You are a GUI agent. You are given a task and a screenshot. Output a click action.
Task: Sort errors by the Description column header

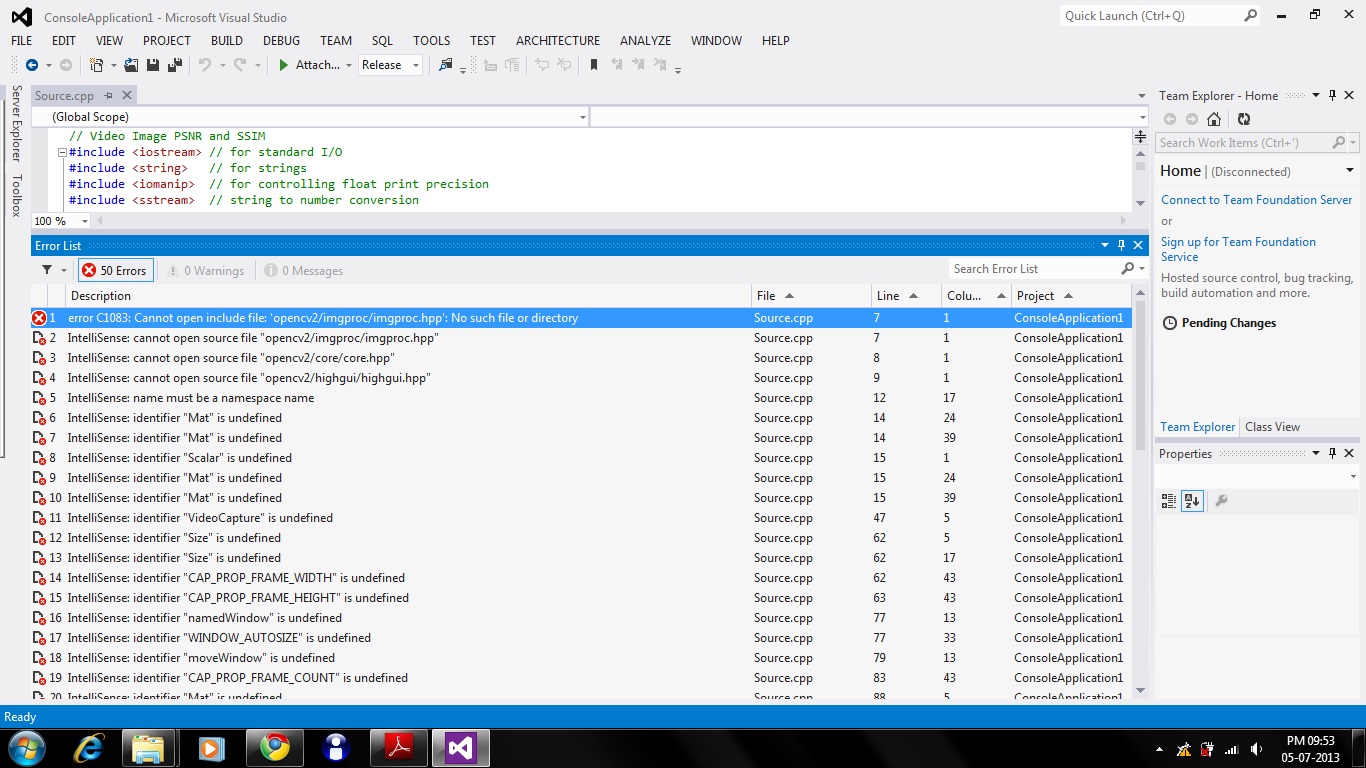[408, 296]
